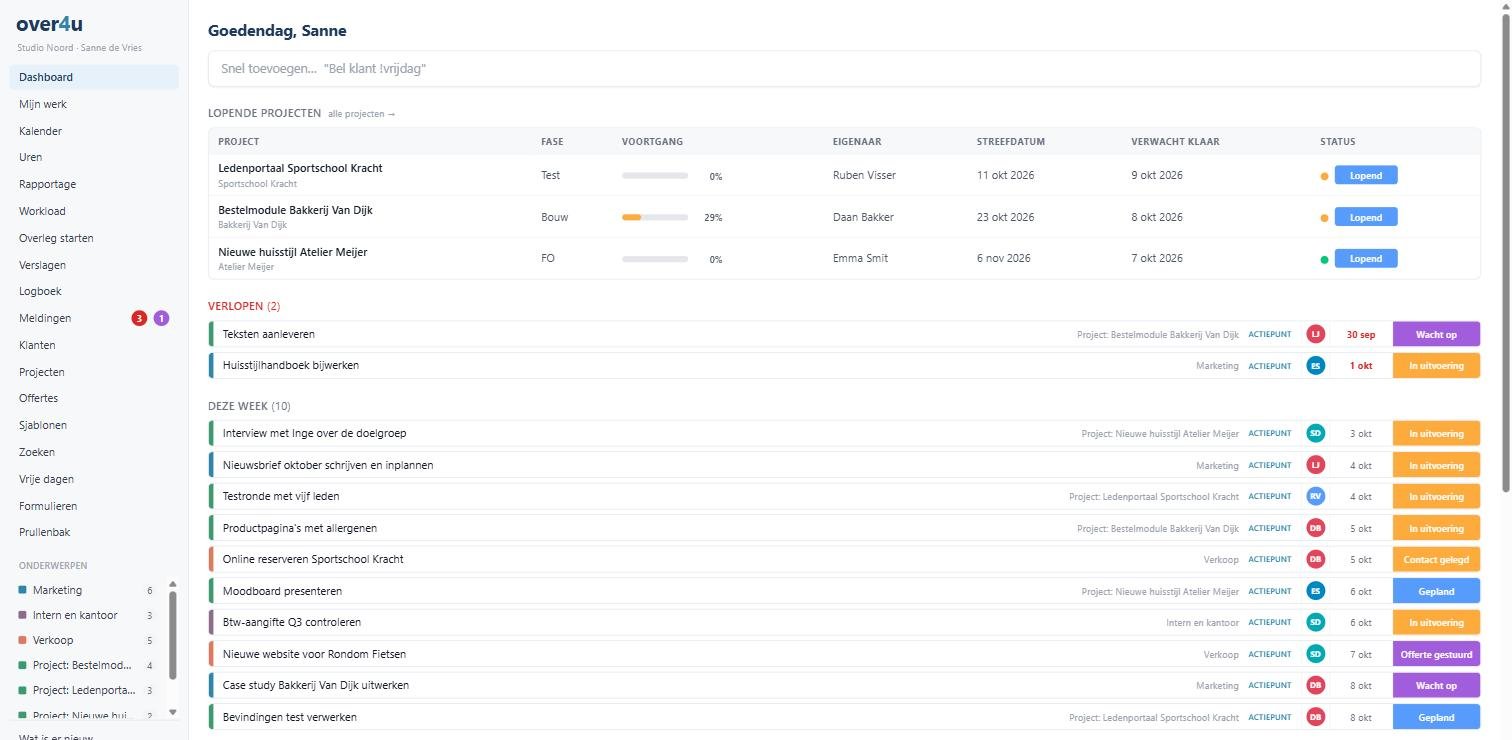The image size is (1512, 740).
Task: Click the purple 1 badge next to Meldingen
Action: click(x=161, y=318)
